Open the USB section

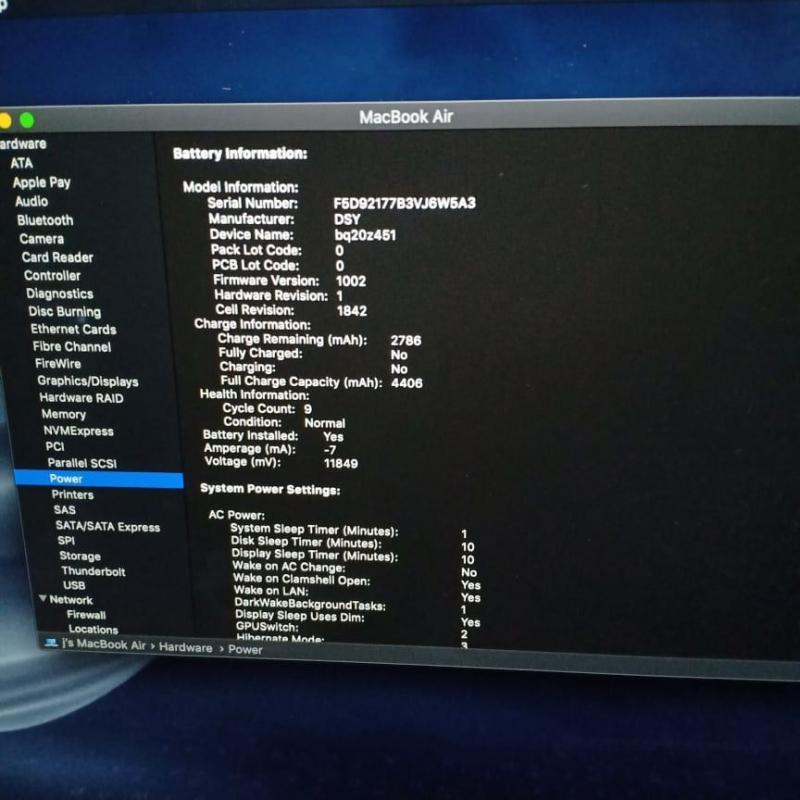tap(74, 585)
